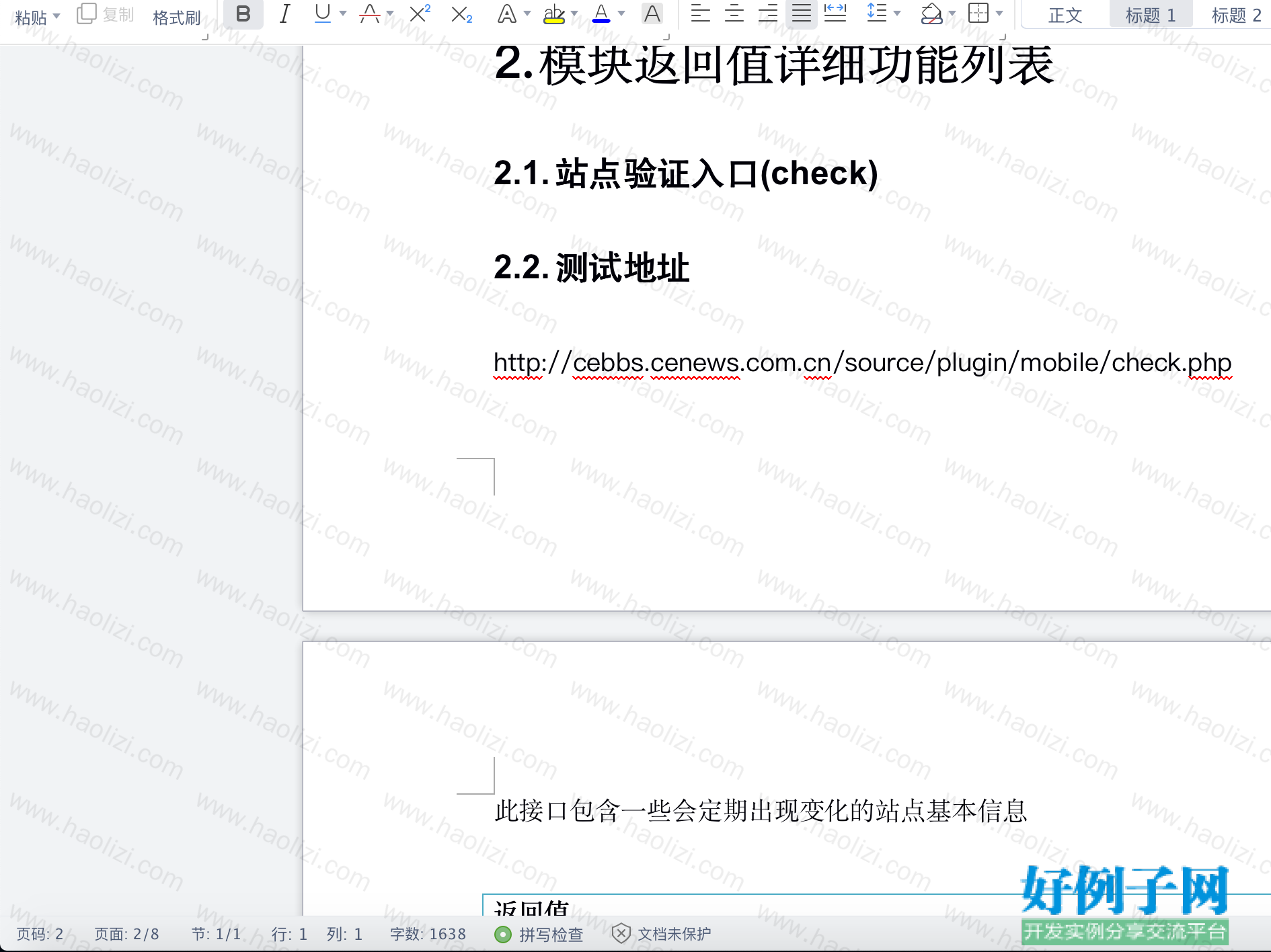This screenshot has height=952, width=1271.
Task: Toggle spell check green status icon
Action: 502,935
